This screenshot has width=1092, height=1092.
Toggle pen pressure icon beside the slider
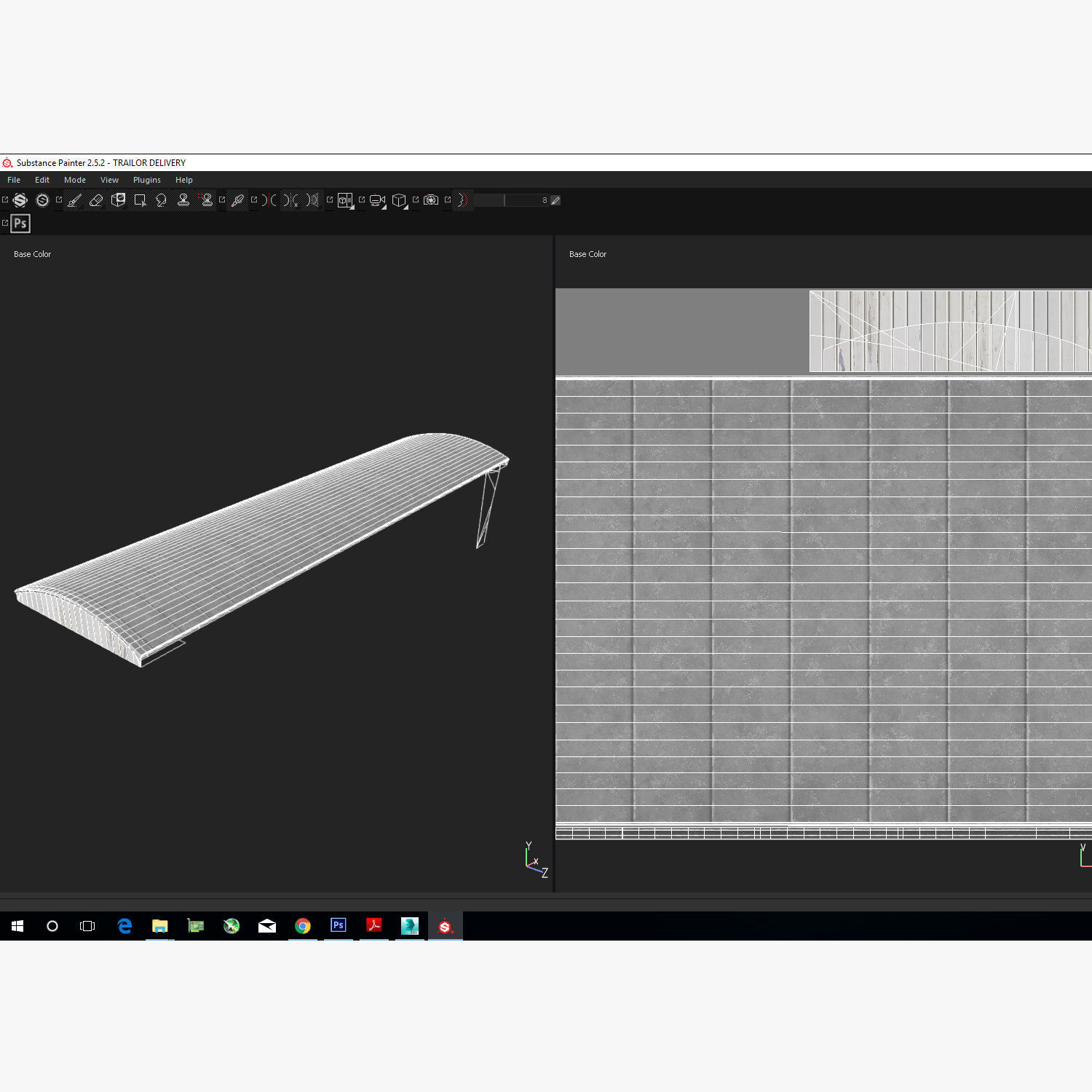pyautogui.click(x=555, y=200)
